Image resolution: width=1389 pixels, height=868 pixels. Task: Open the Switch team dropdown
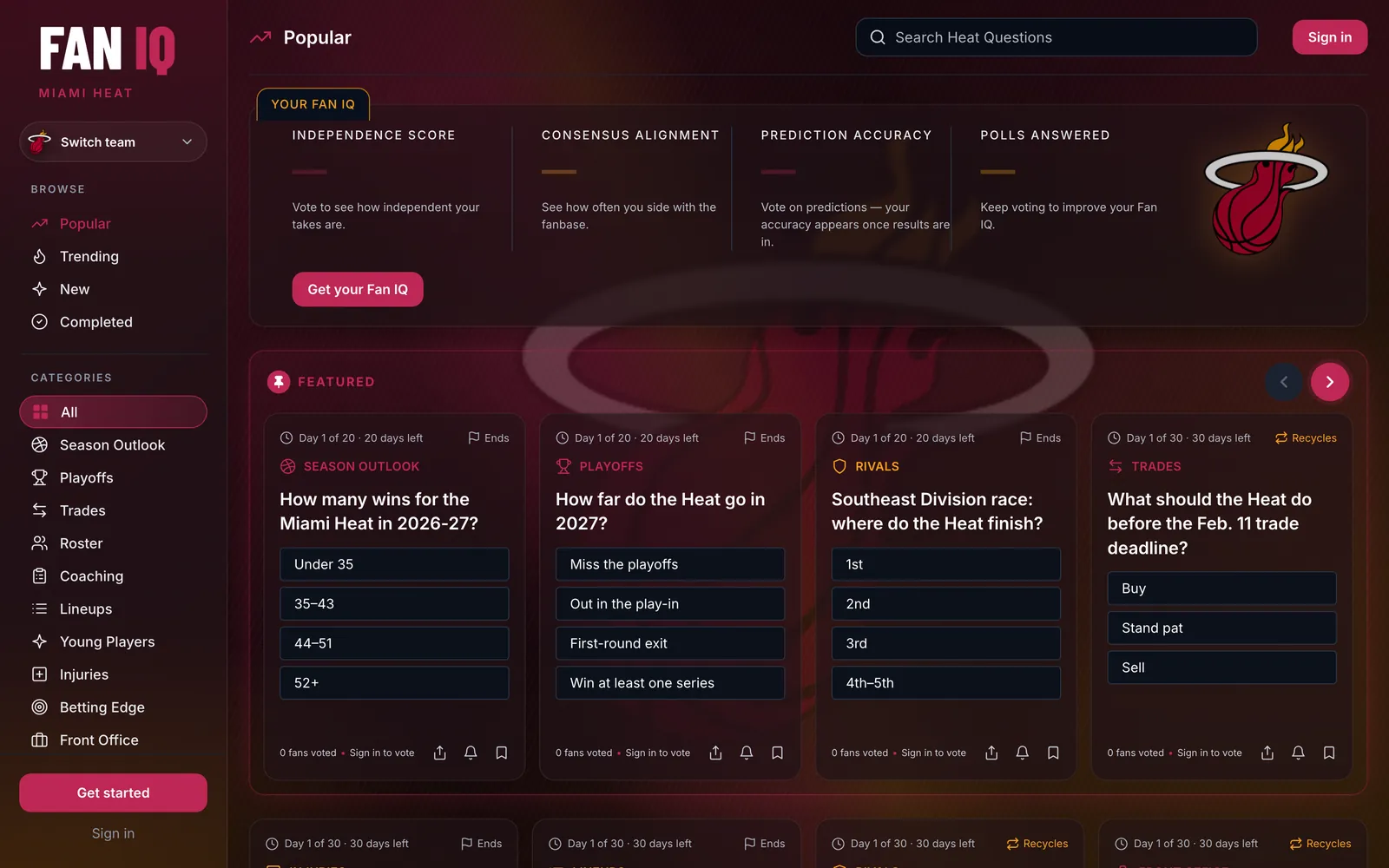pyautogui.click(x=113, y=142)
